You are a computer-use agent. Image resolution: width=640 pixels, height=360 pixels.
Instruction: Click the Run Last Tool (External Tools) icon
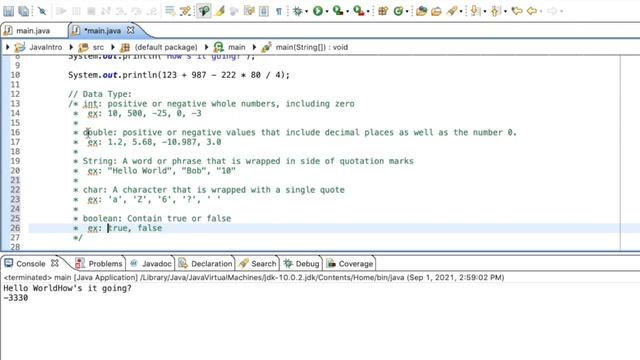(x=358, y=11)
